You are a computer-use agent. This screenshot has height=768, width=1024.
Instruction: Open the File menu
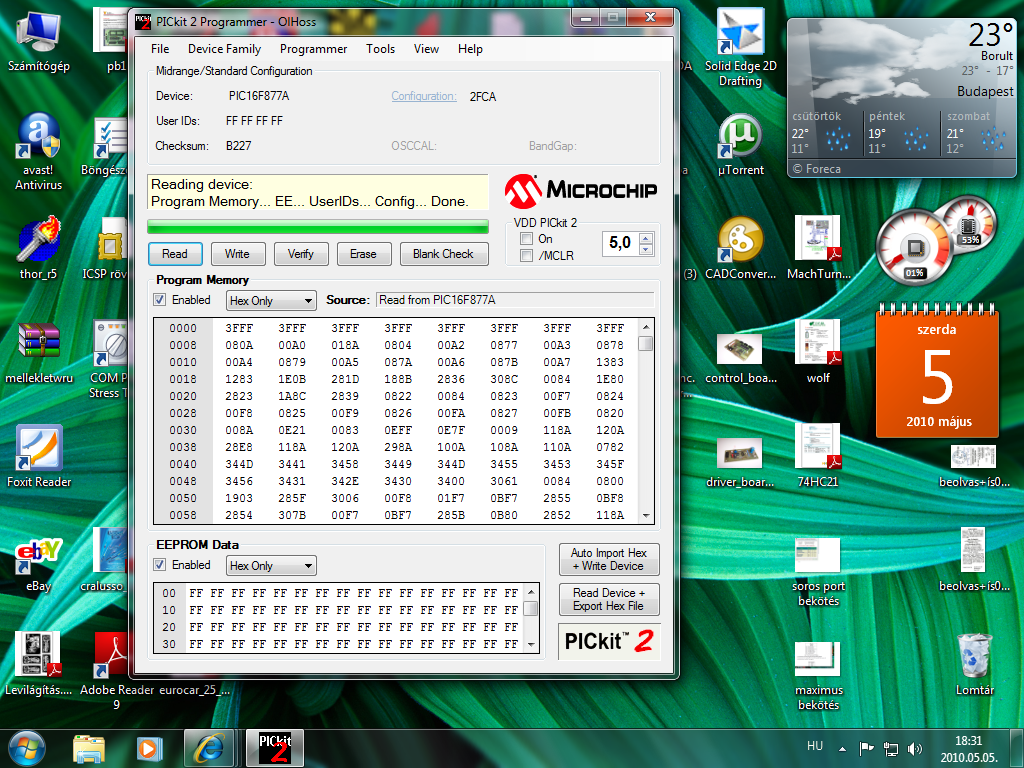click(160, 49)
